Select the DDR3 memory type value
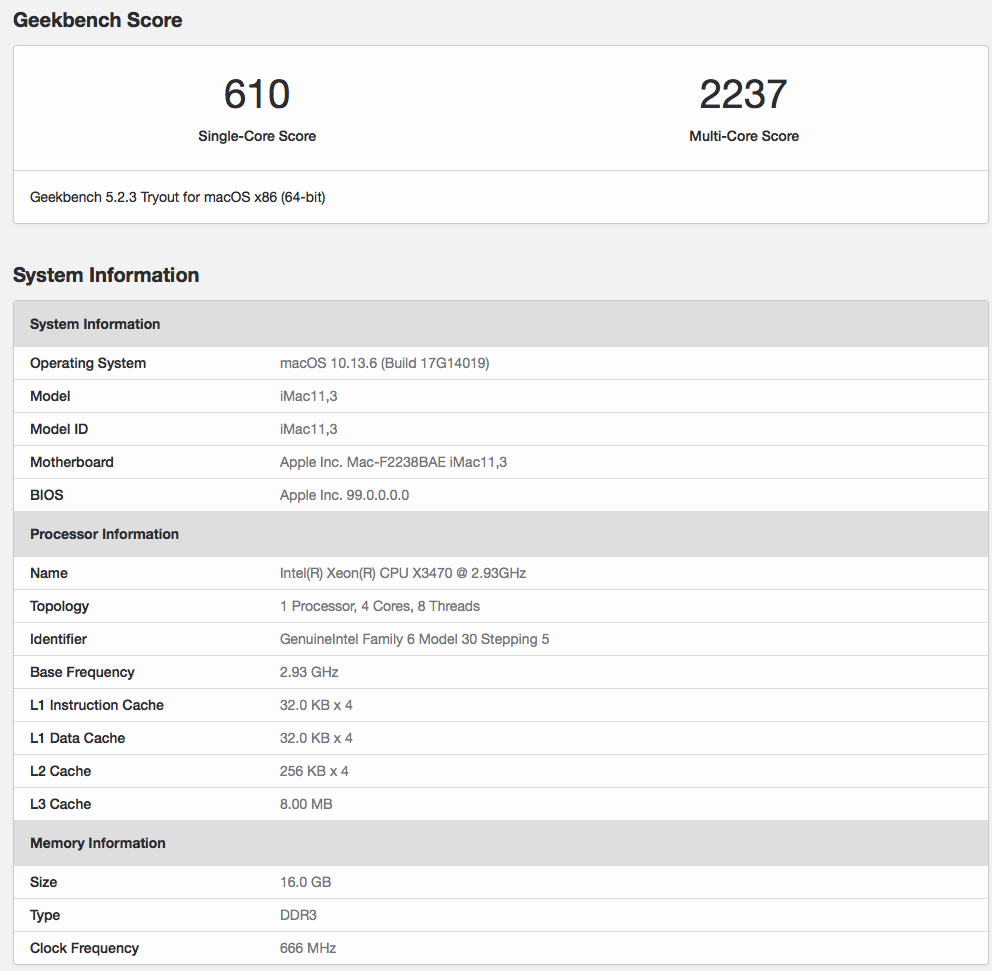Viewport: 992px width, 971px height. (299, 915)
